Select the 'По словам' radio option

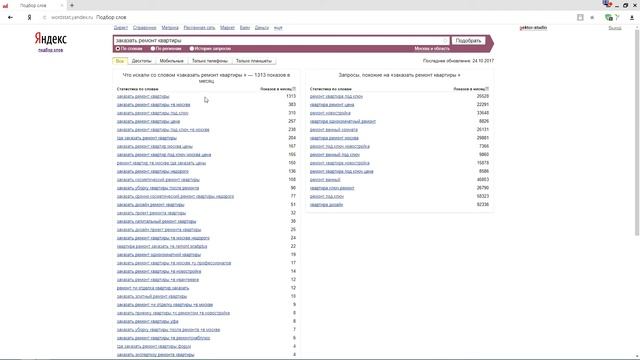click(118, 49)
